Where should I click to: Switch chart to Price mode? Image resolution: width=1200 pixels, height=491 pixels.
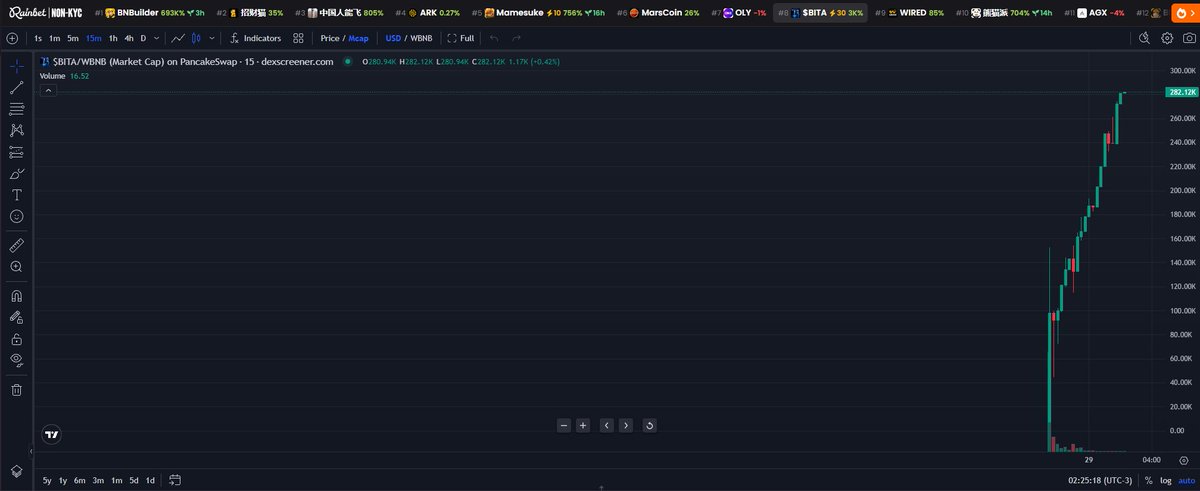330,38
